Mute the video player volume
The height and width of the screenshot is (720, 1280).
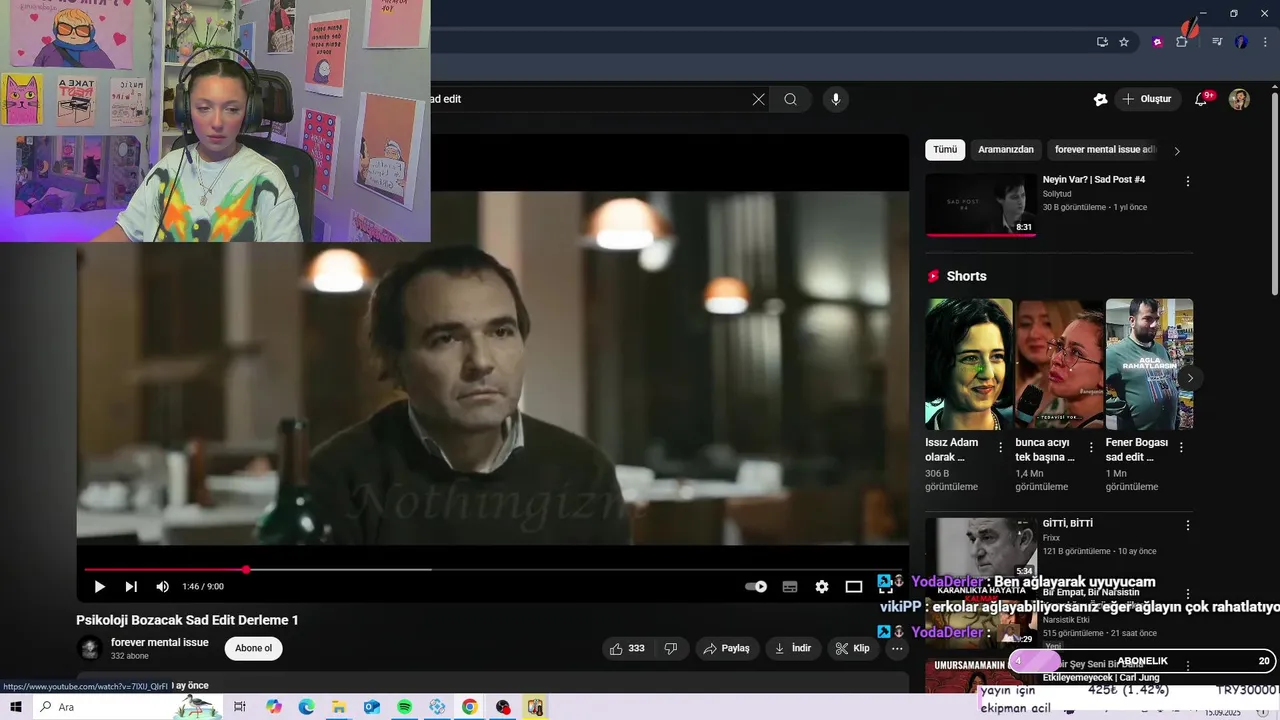[162, 587]
